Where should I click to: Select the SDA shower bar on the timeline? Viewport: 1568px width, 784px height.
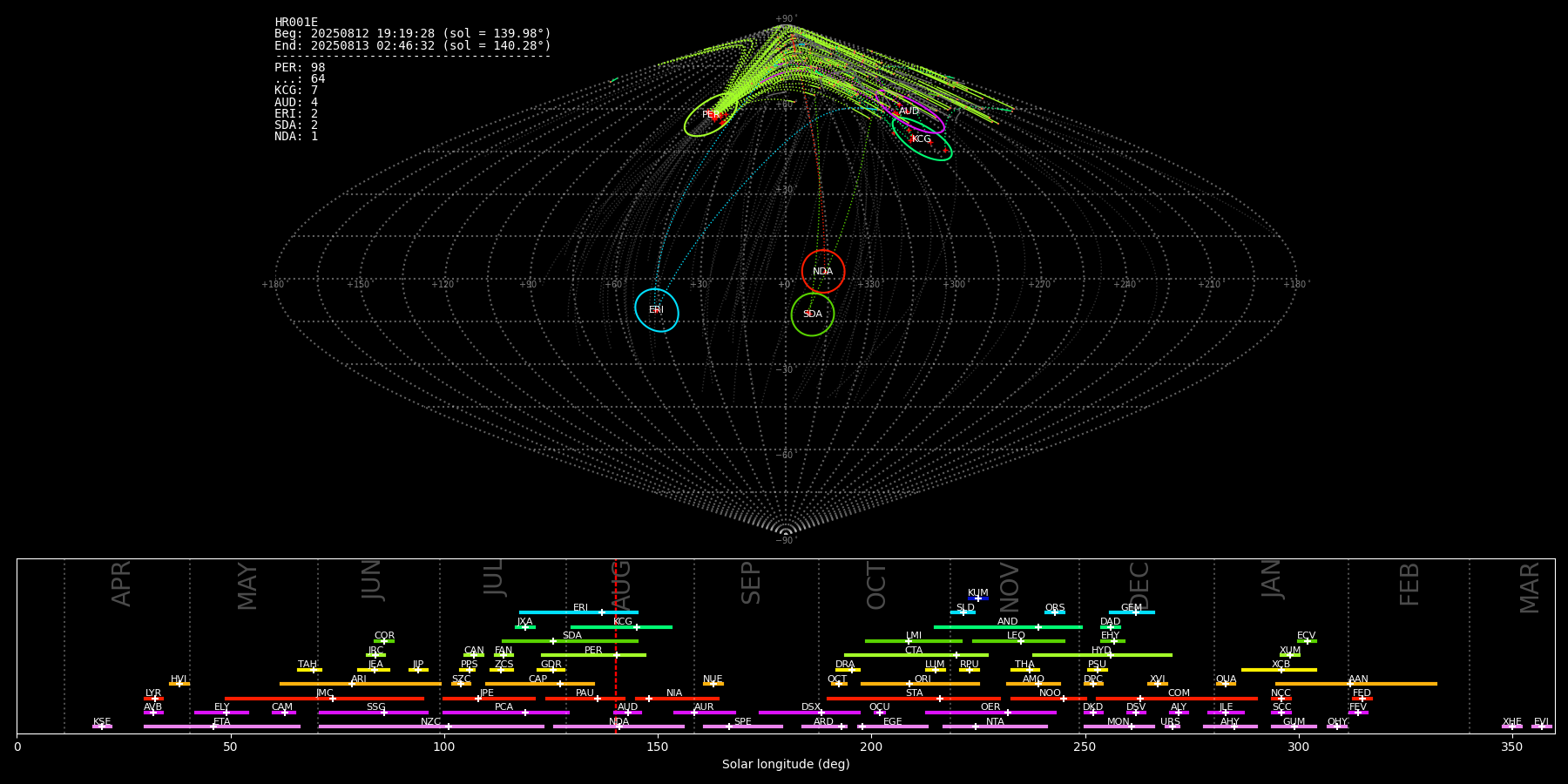(x=570, y=641)
